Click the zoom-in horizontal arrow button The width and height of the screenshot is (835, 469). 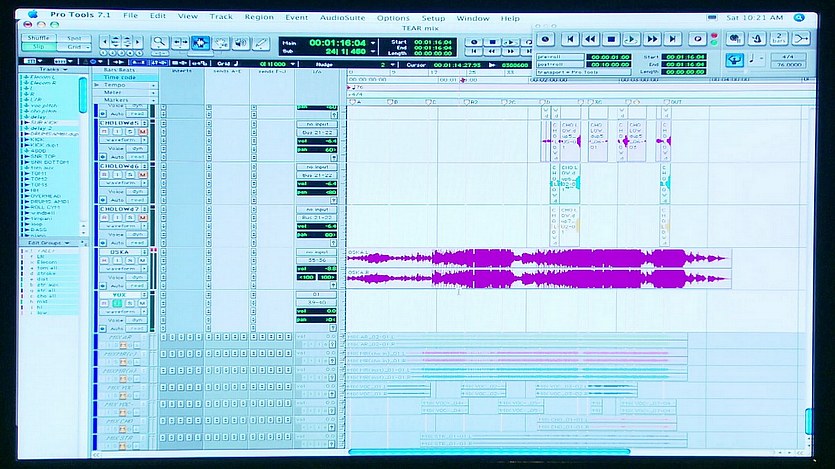pyautogui.click(x=138, y=42)
